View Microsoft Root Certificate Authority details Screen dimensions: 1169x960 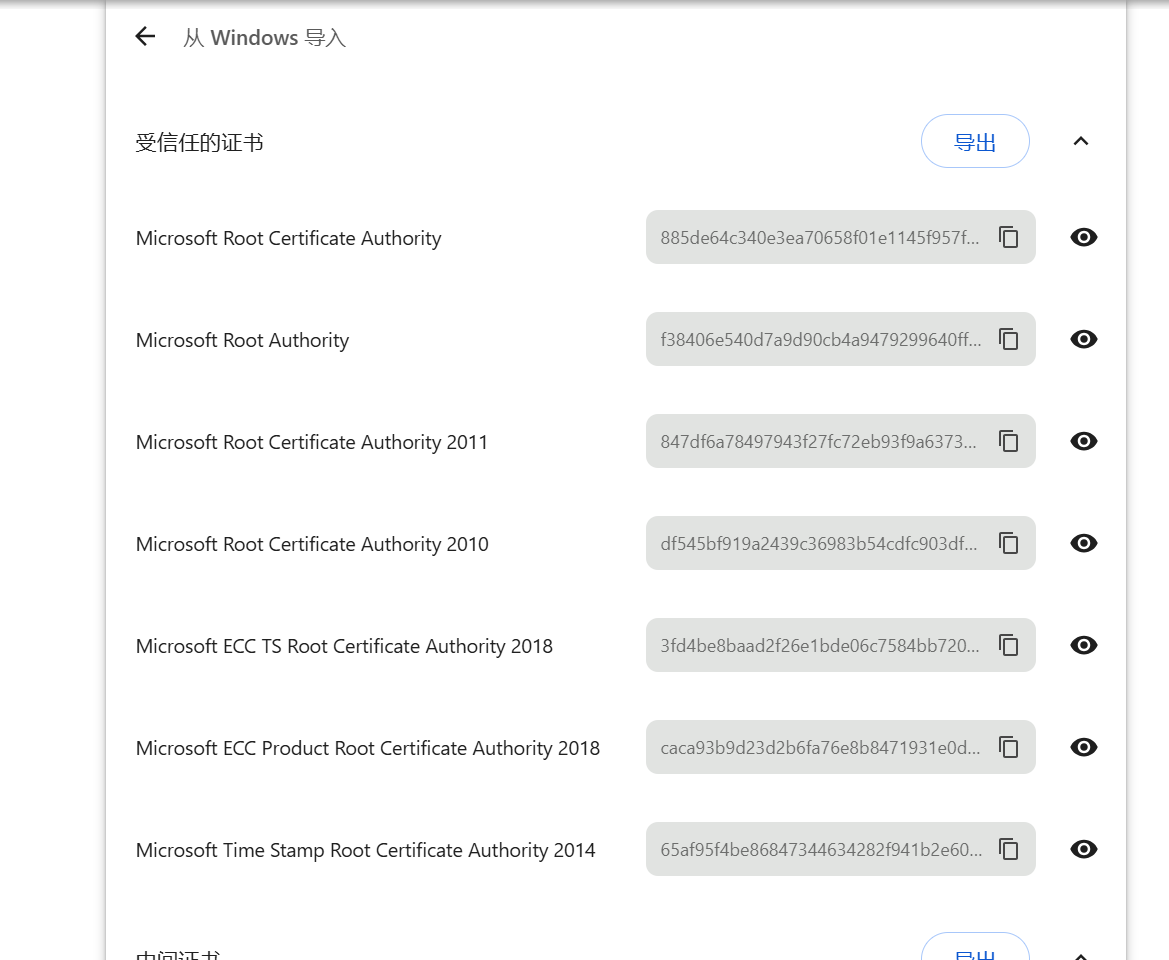(1084, 237)
